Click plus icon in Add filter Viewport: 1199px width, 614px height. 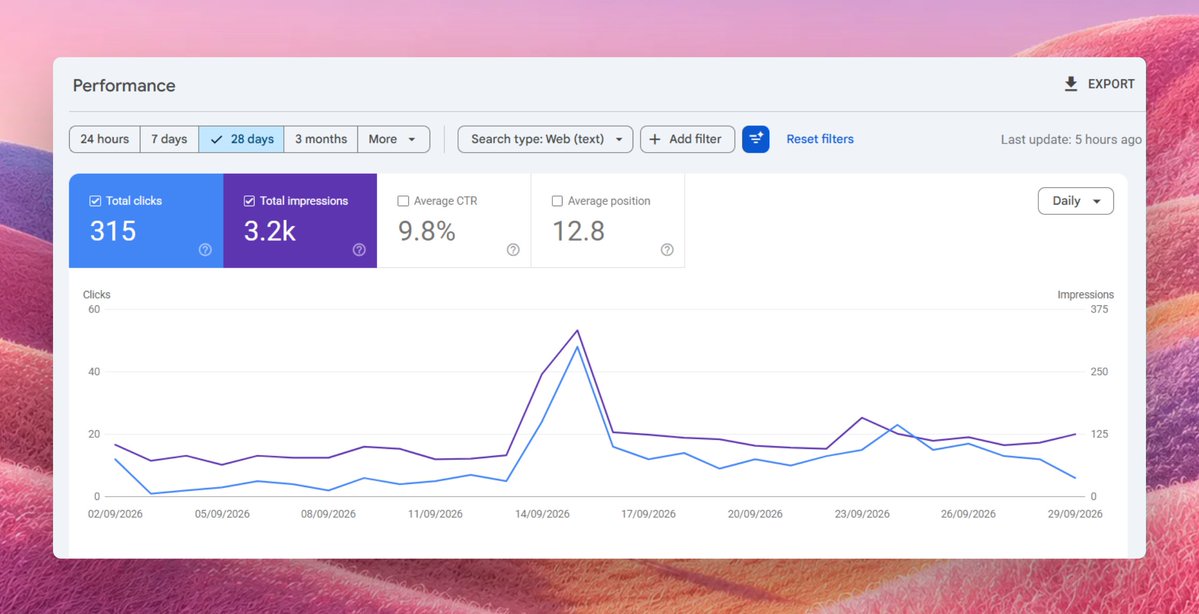tap(655, 139)
